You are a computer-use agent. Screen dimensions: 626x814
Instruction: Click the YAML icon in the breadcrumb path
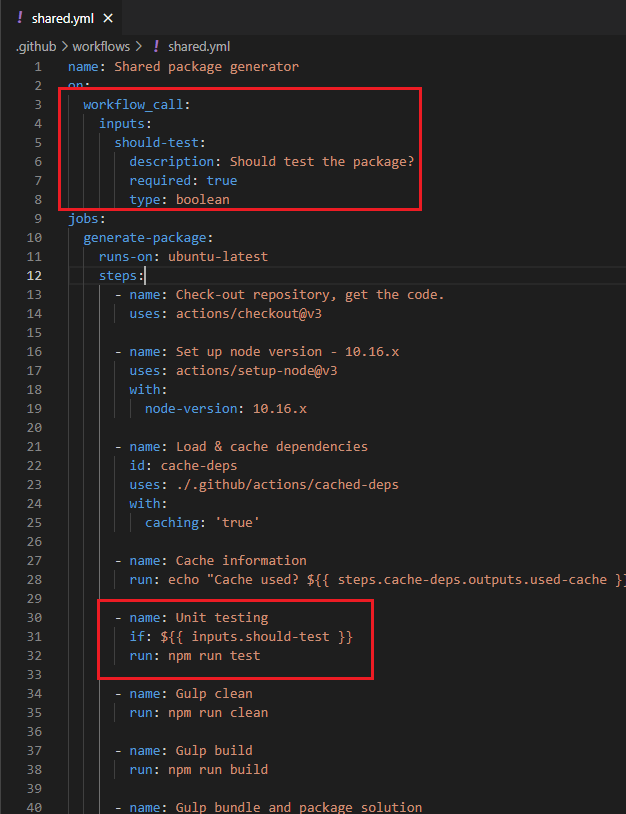click(156, 46)
